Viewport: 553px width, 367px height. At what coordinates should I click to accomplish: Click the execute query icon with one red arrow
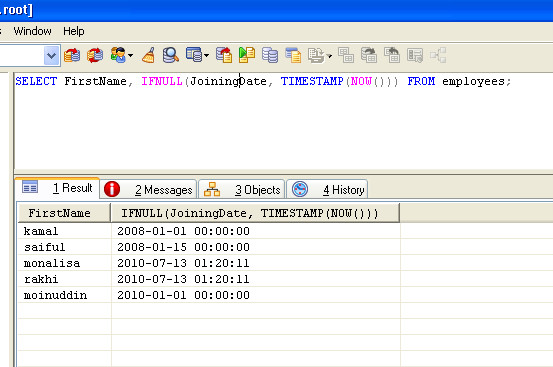point(72,55)
